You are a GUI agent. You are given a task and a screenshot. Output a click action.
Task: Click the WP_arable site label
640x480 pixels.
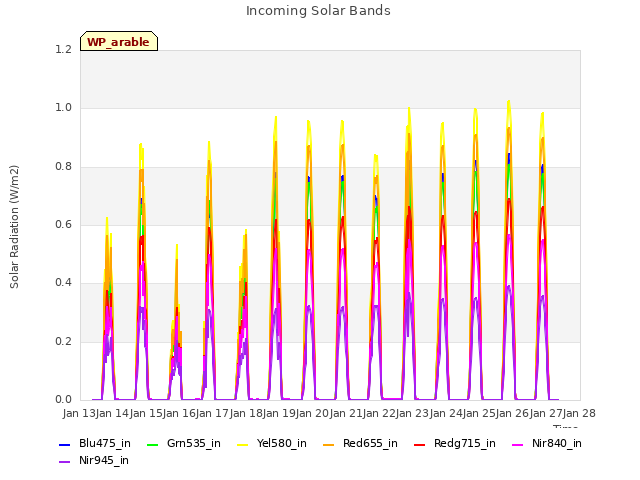point(119,41)
